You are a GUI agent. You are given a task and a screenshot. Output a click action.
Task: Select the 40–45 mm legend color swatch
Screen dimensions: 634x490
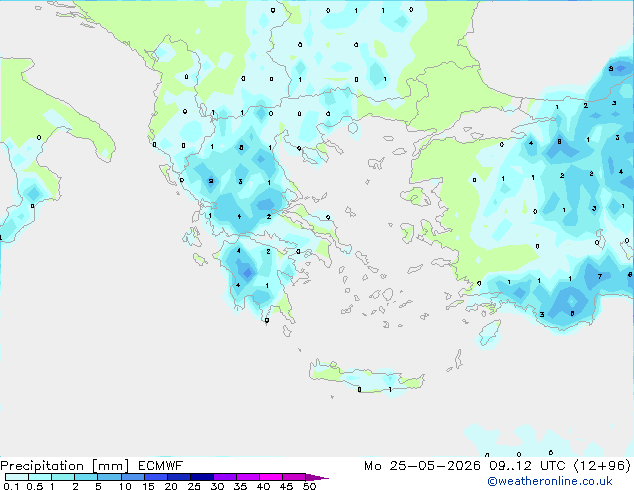coord(271,477)
